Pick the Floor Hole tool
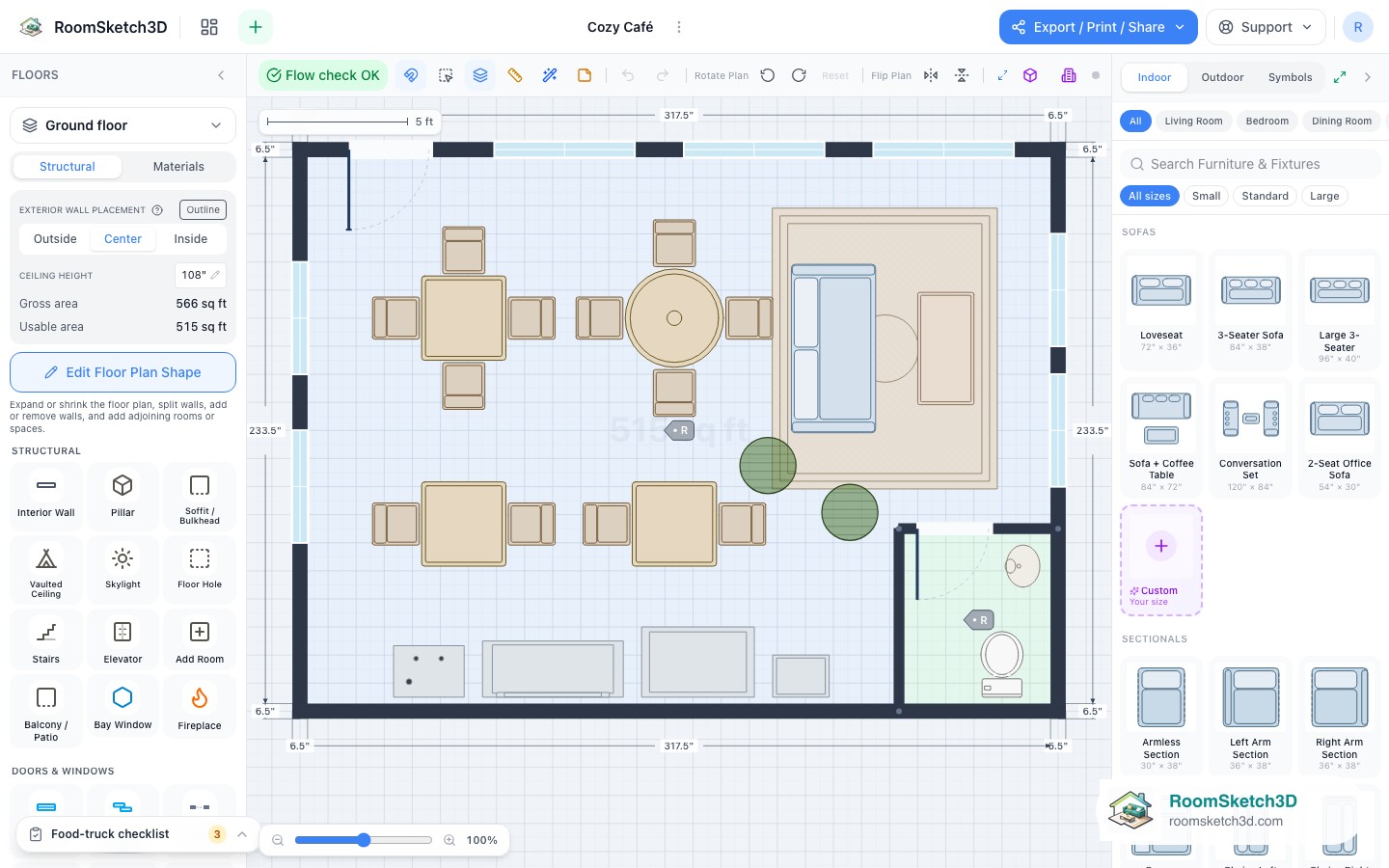Image resolution: width=1389 pixels, height=868 pixels. pyautogui.click(x=200, y=569)
